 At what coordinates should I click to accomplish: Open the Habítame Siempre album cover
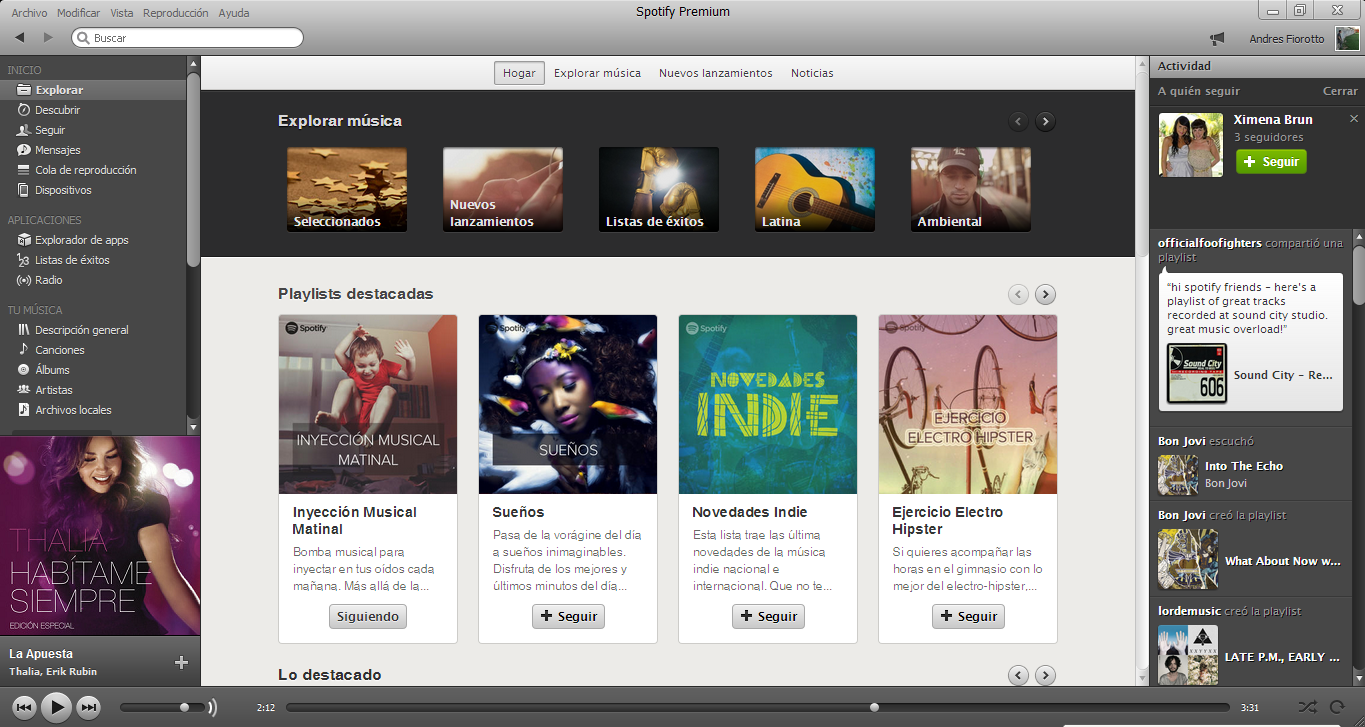[x=100, y=536]
